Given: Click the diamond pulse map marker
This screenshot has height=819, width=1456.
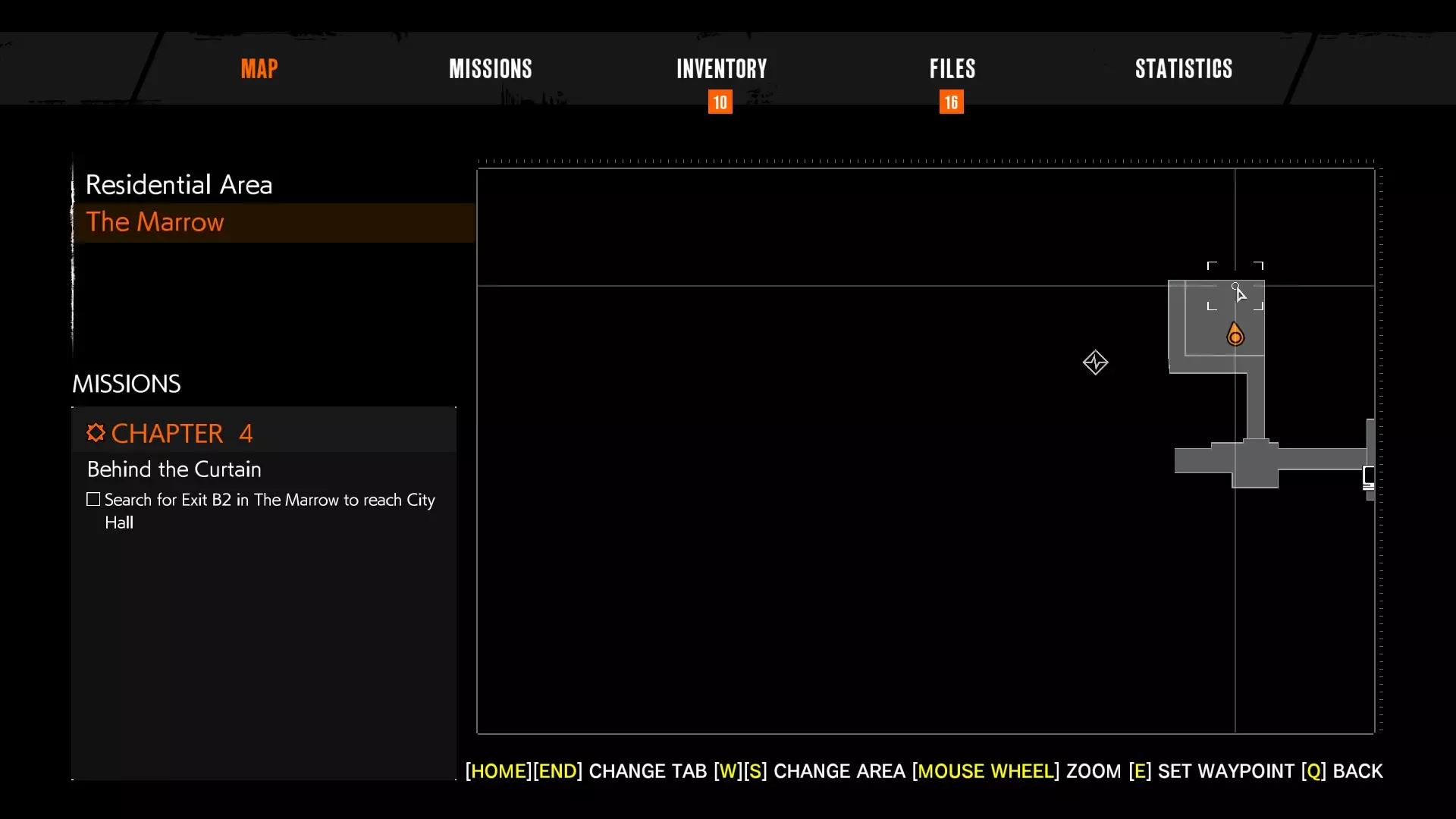Looking at the screenshot, I should [1095, 362].
